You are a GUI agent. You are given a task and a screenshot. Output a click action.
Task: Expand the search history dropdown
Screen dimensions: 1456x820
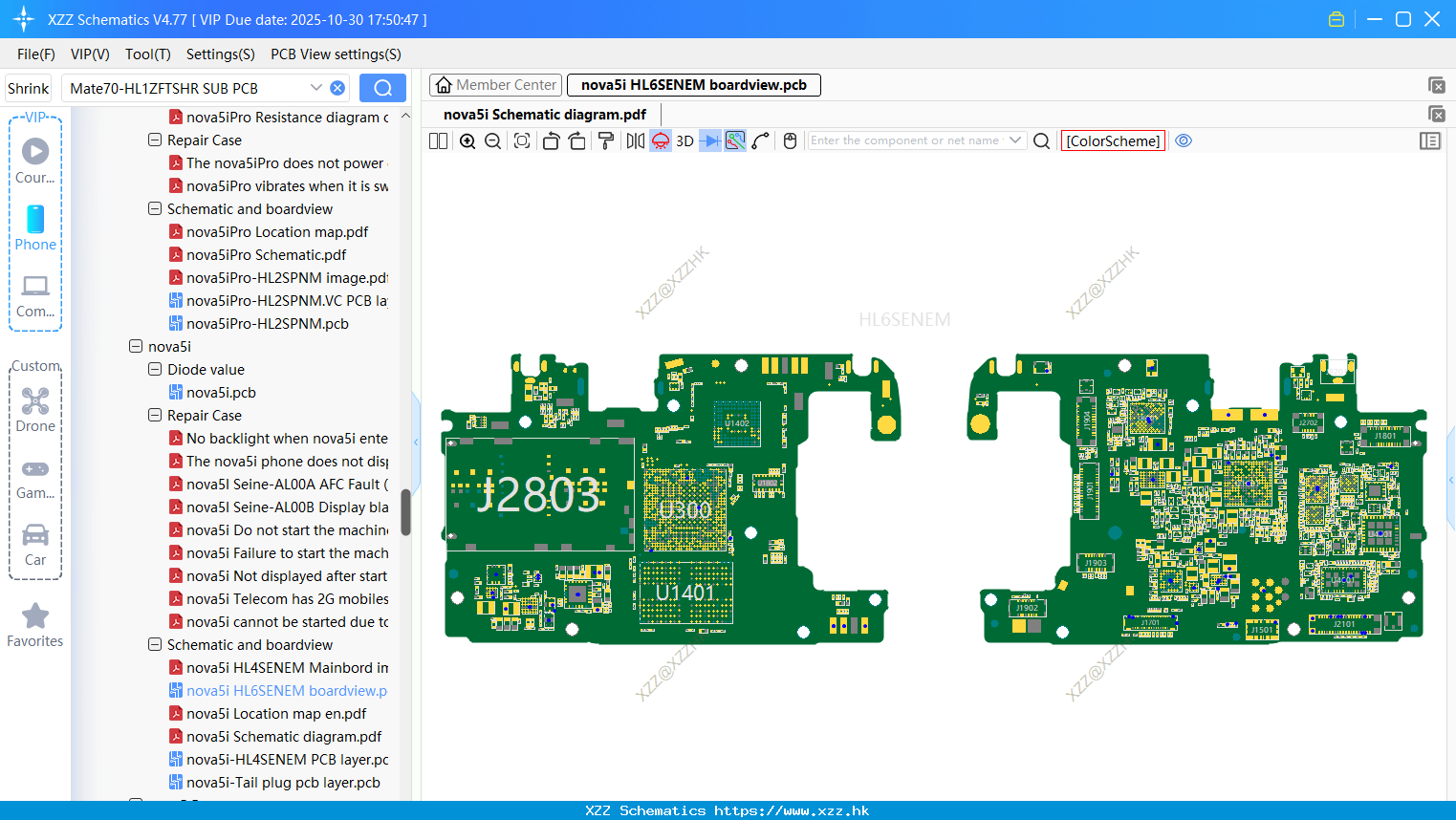click(x=316, y=88)
